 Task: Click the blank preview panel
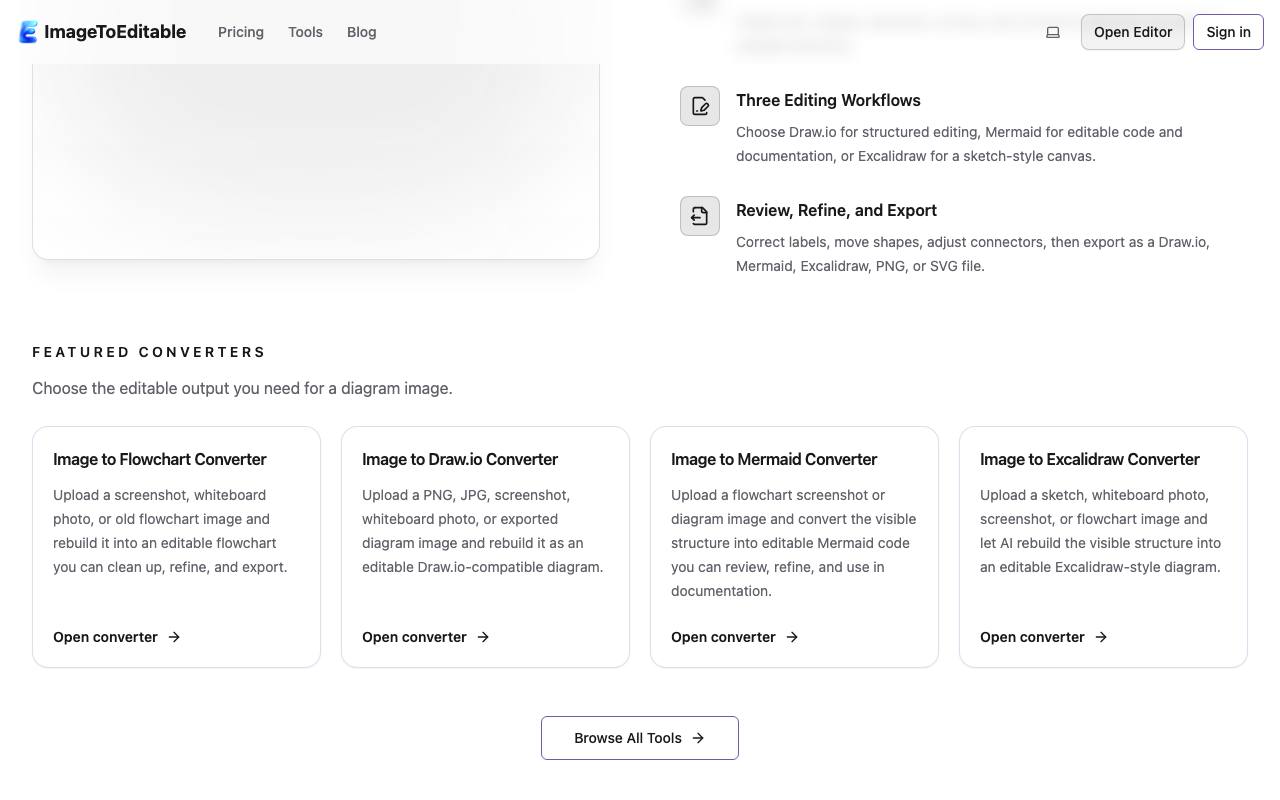tap(316, 160)
